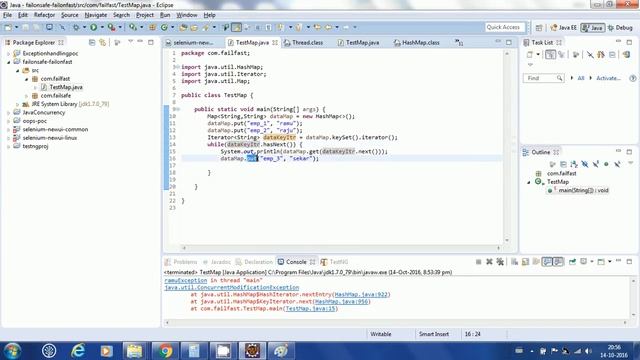640x360 pixels.
Task: Switch to the HashMap.class editor tab
Action: click(x=416, y=42)
